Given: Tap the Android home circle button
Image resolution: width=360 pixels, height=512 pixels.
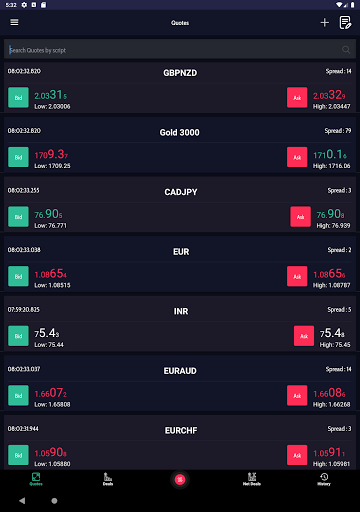Looking at the screenshot, I should coord(54,500).
